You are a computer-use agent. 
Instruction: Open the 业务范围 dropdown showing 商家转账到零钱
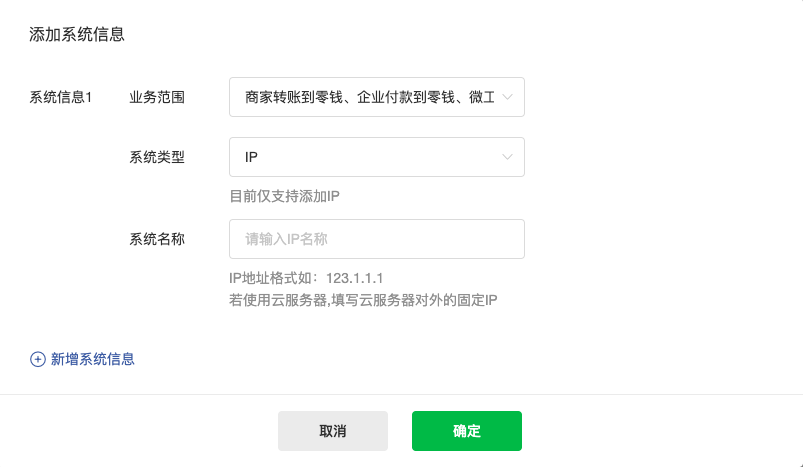(x=376, y=97)
